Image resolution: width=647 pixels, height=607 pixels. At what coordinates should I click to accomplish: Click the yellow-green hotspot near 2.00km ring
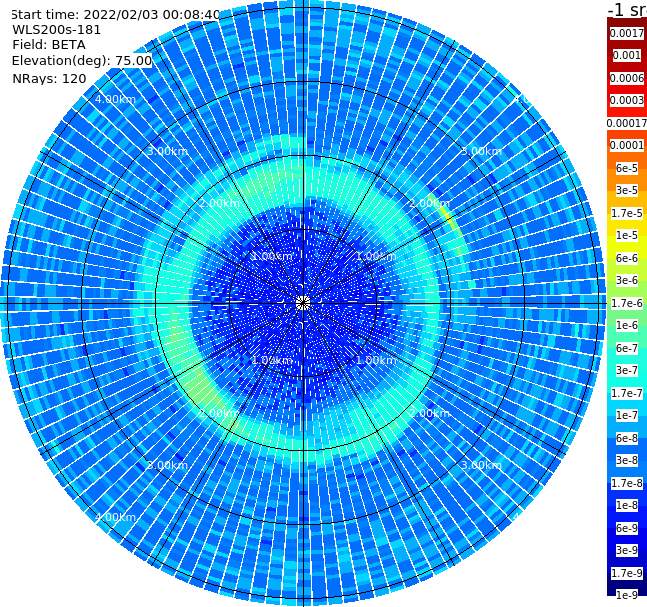click(449, 218)
